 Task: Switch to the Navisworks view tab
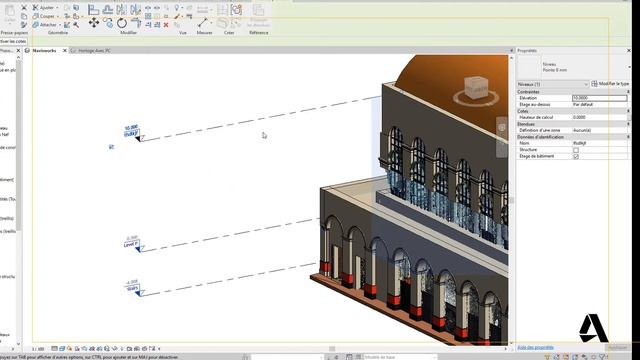click(x=44, y=51)
